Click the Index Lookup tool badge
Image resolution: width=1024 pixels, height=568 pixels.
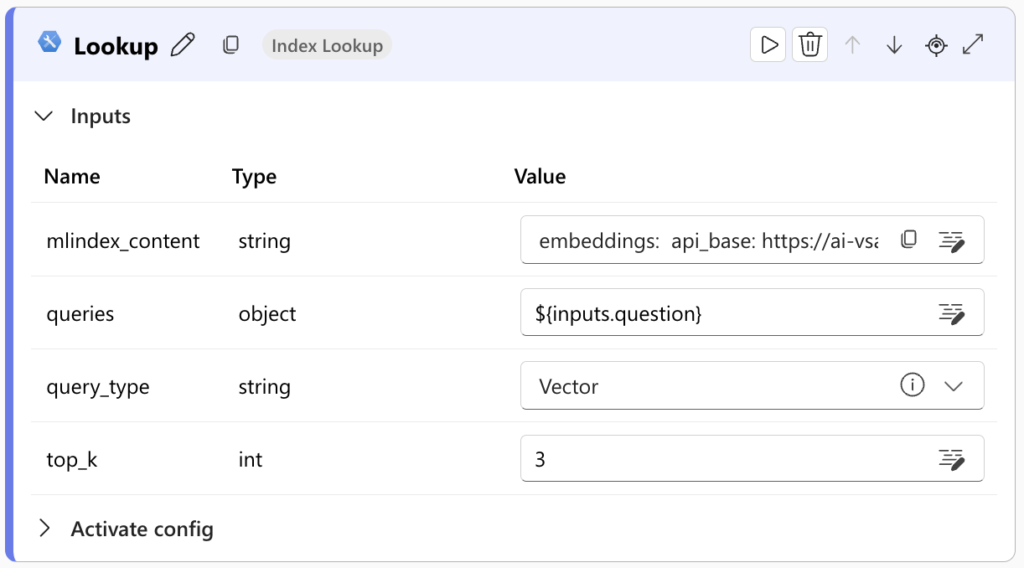pyautogui.click(x=327, y=45)
